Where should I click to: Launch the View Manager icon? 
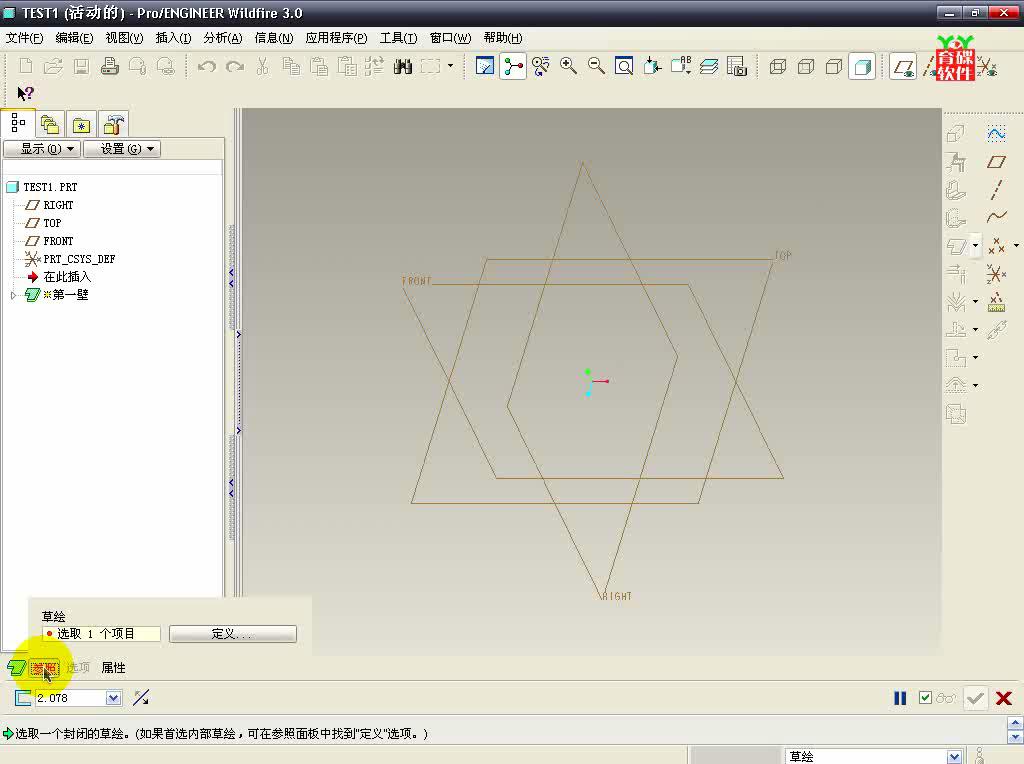[x=737, y=66]
